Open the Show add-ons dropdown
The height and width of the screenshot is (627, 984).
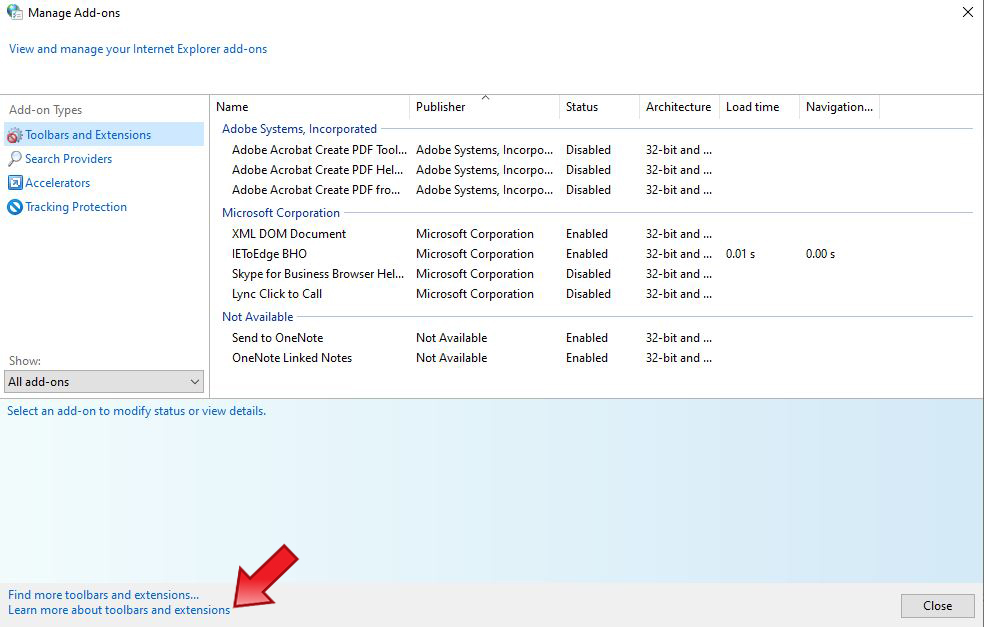(x=104, y=381)
